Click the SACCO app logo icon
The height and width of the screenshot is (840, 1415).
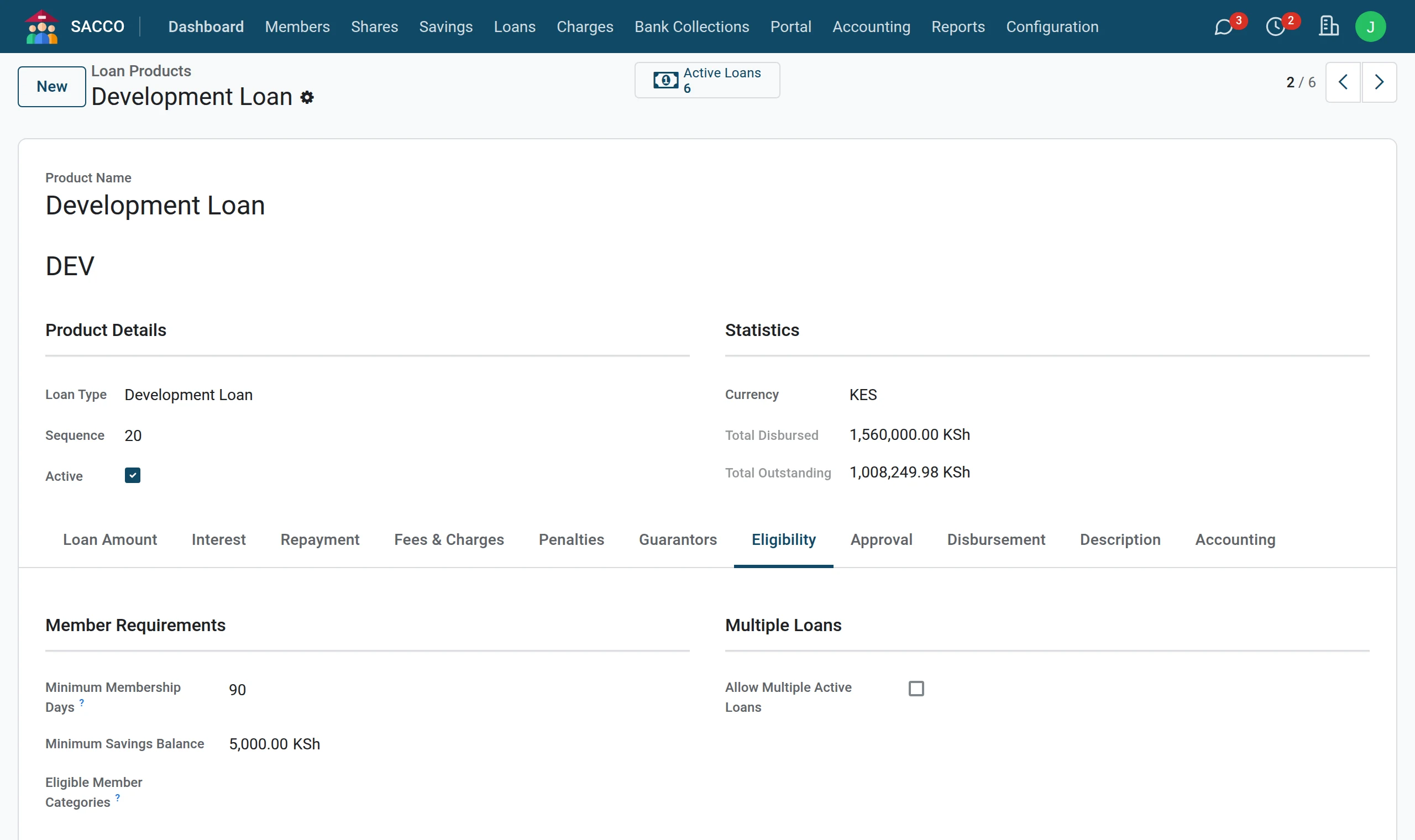point(41,27)
